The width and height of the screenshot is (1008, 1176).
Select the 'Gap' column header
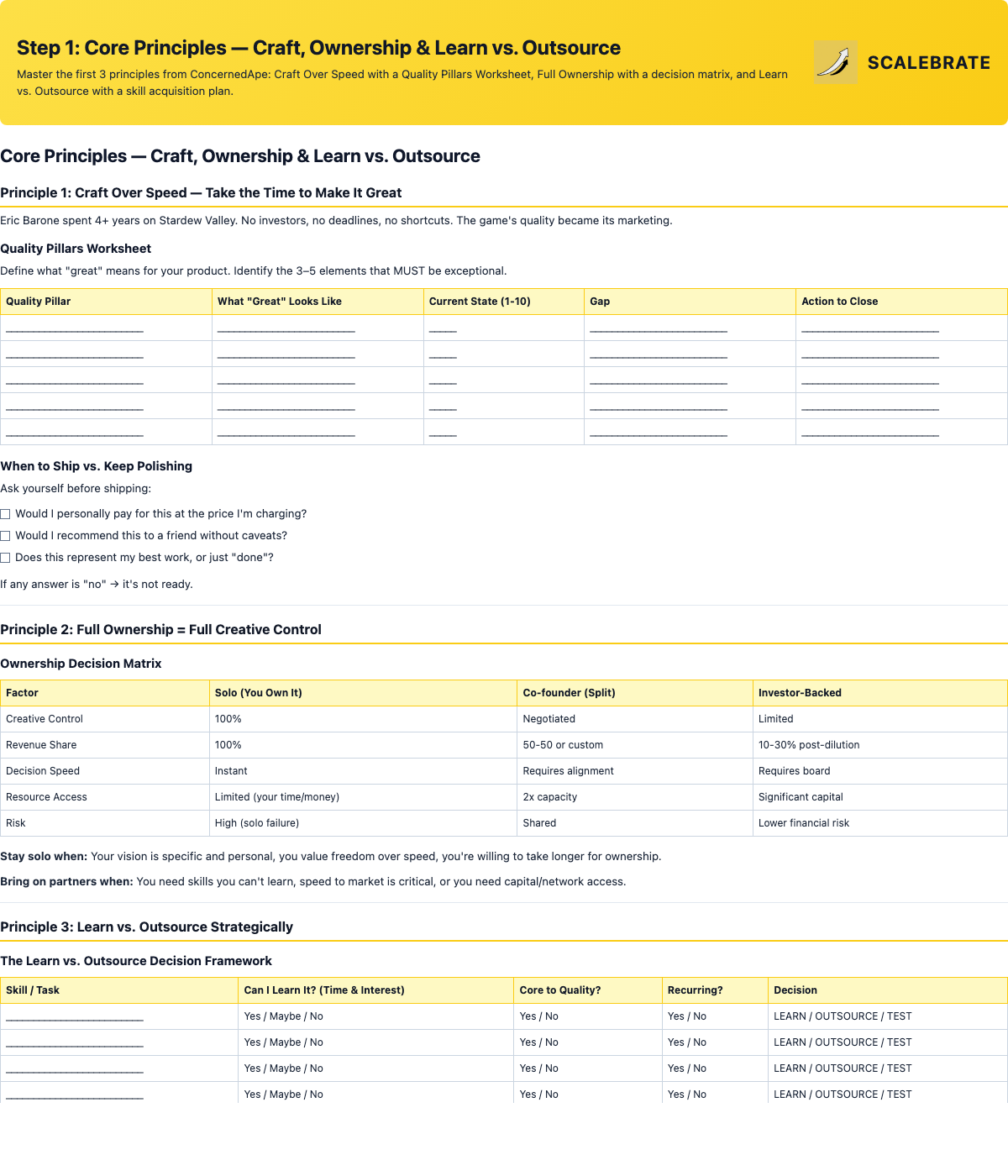[x=690, y=302]
